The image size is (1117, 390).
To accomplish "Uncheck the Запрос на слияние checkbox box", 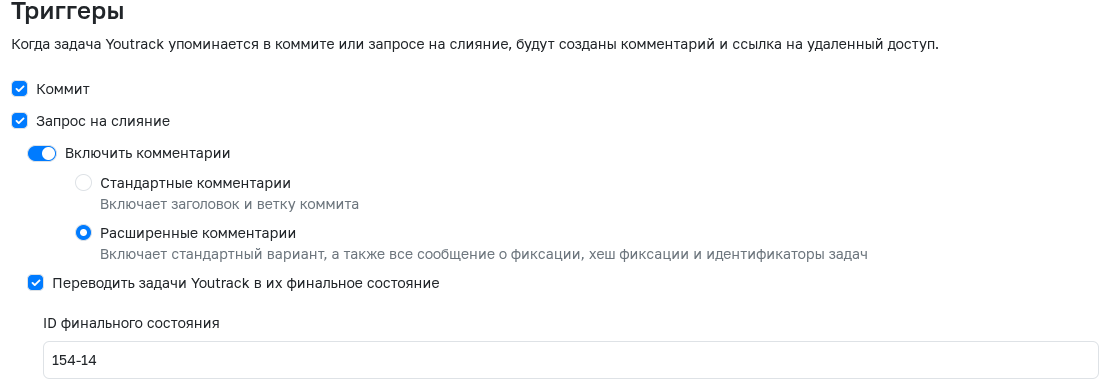I will tap(20, 121).
